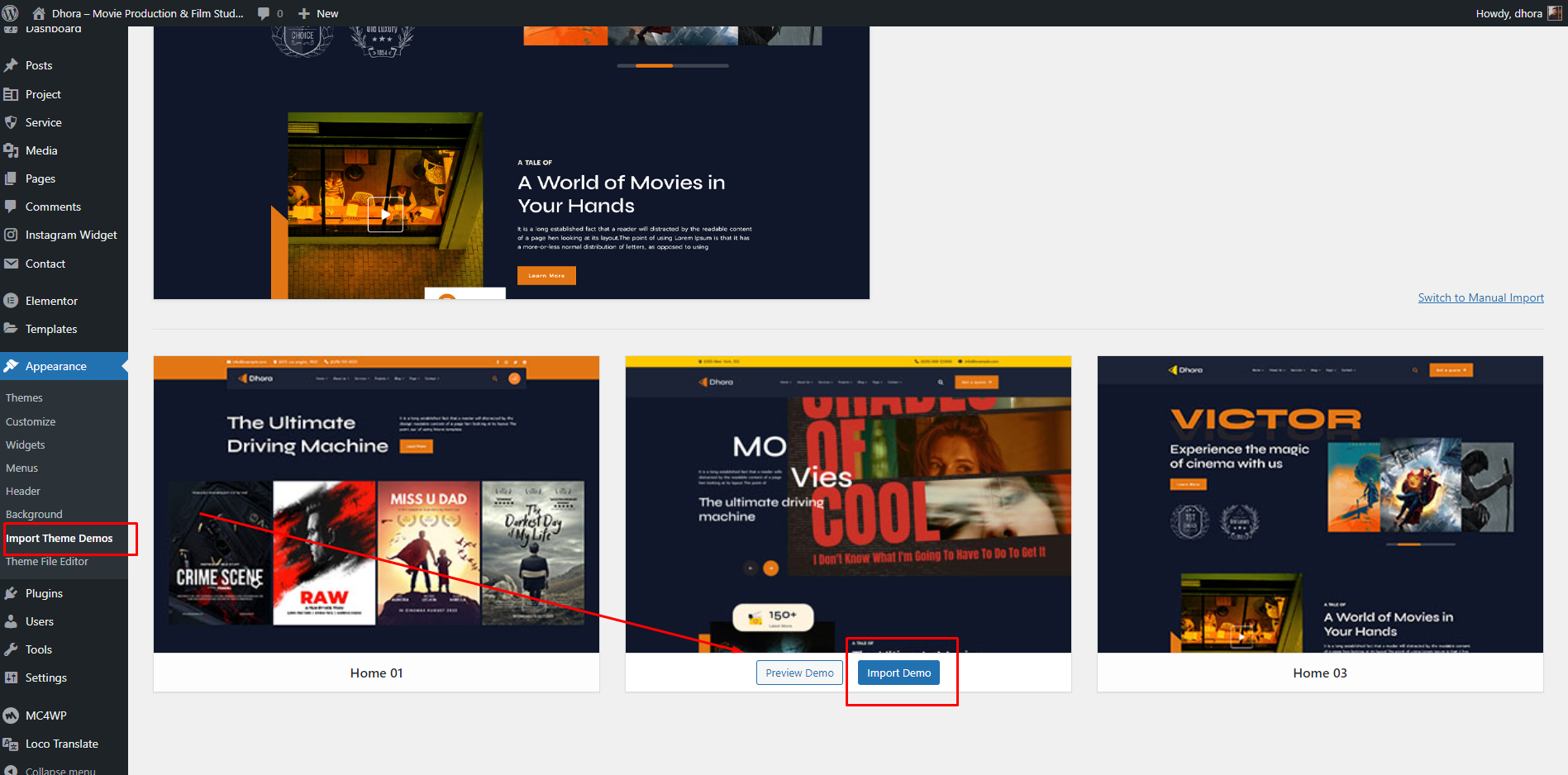Click the Settings sliders icon
This screenshot has width=1568, height=775.
(11, 678)
